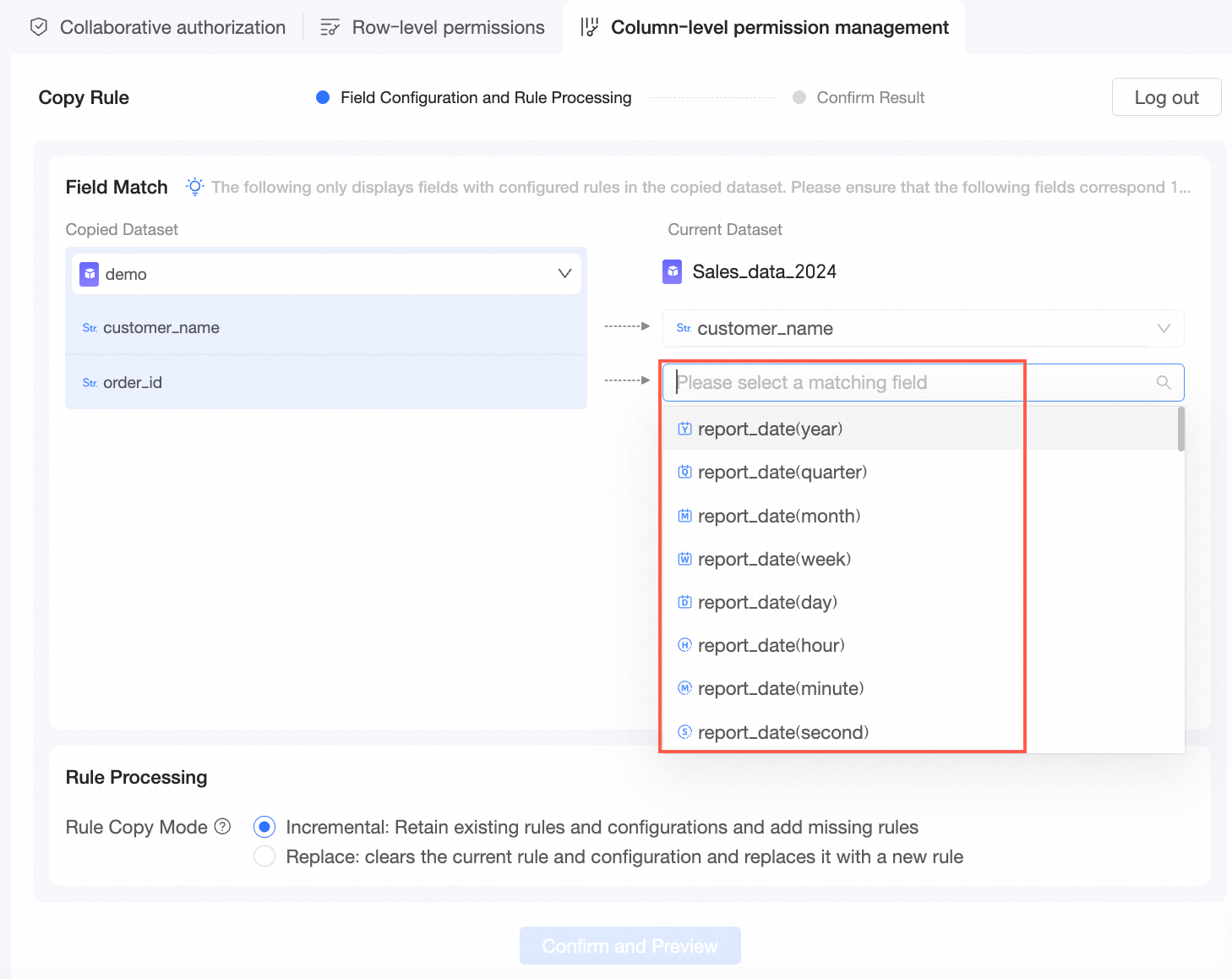Click the Row-level permissions tab icon
This screenshot has width=1232, height=979.
pos(330,27)
